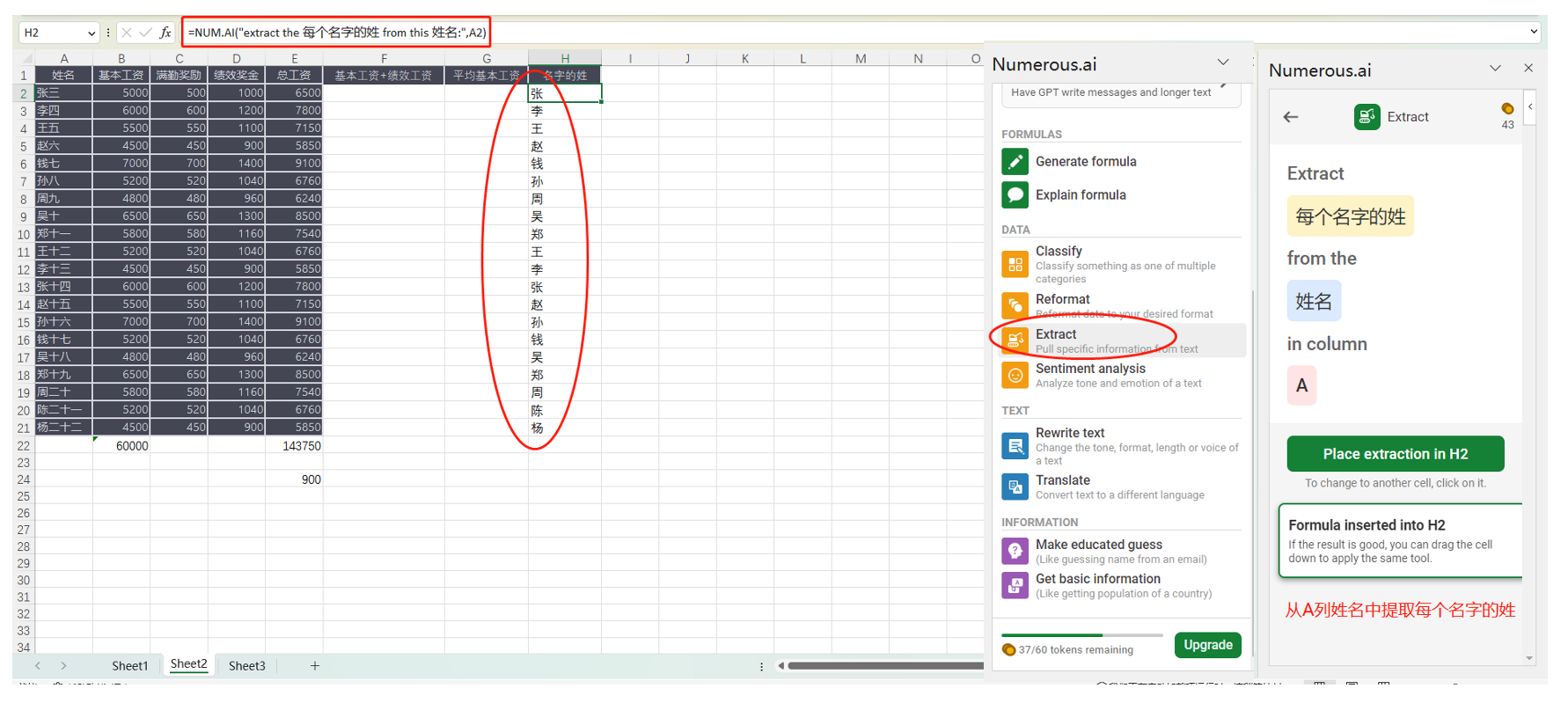Image resolution: width=1568 pixels, height=703 pixels.
Task: Select the Sheet2 tab
Action: 189,665
